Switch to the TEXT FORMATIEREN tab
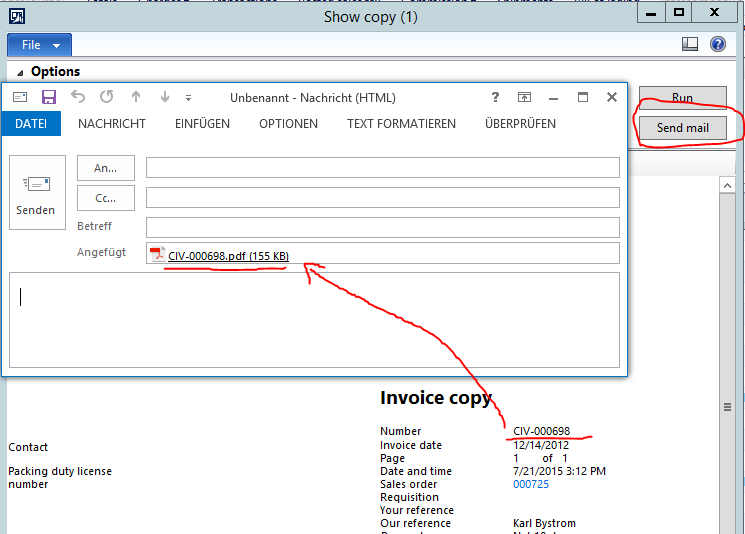 point(401,123)
